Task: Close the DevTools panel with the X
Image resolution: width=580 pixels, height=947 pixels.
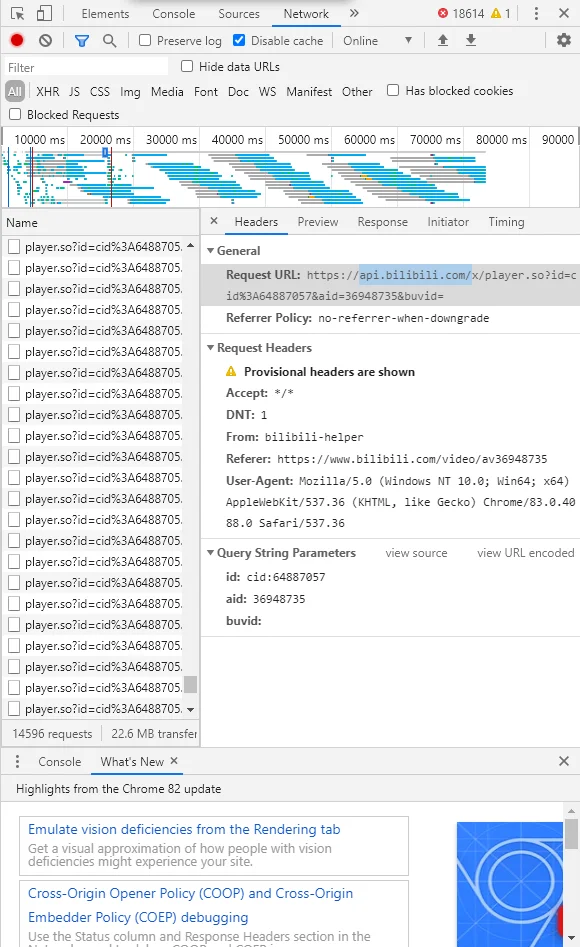Action: coord(564,13)
